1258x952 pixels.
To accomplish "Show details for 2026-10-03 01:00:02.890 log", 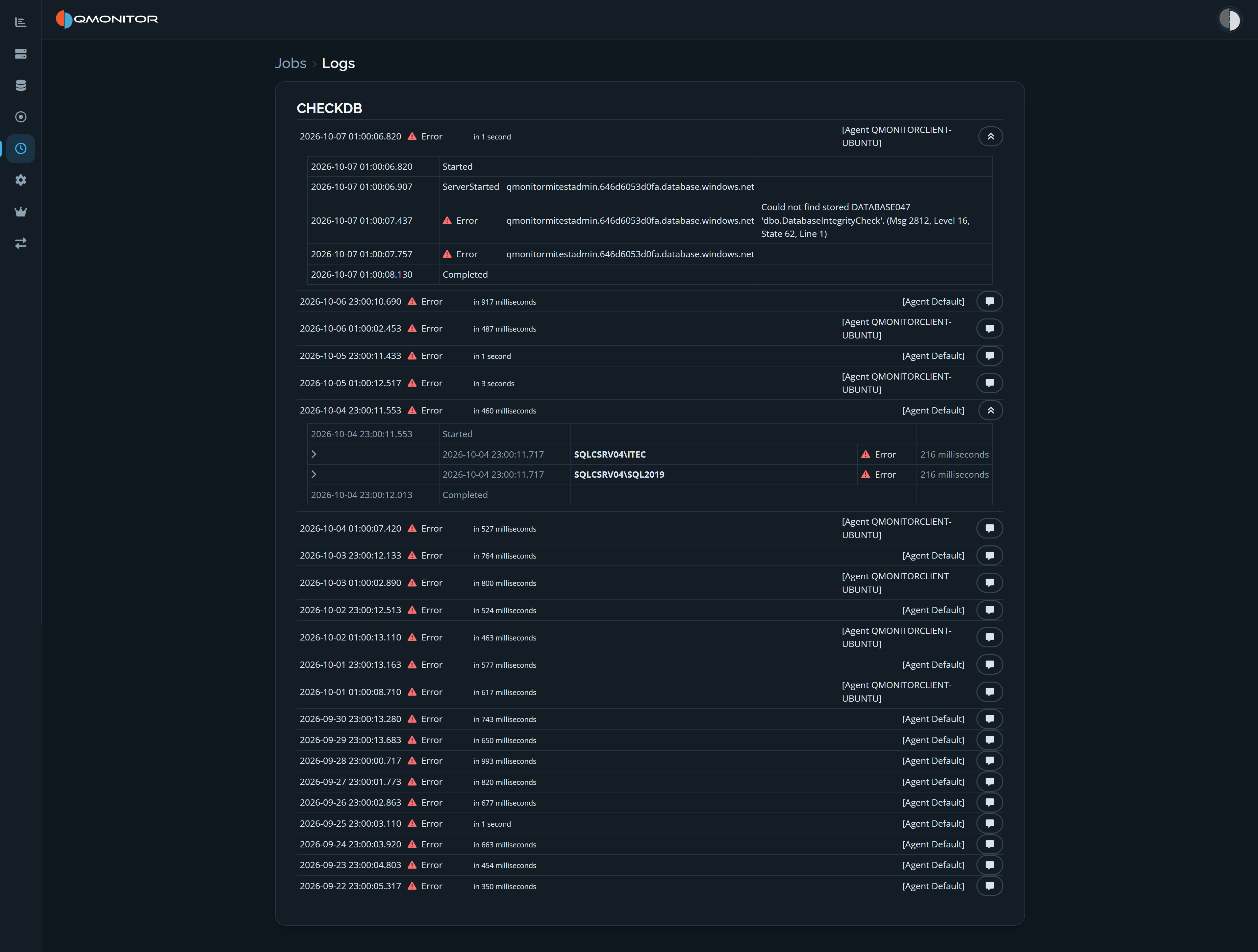I will pyautogui.click(x=990, y=583).
